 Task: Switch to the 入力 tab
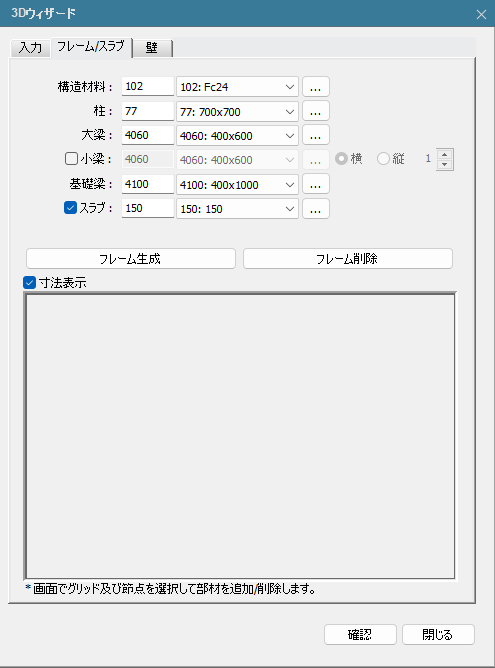(30, 48)
